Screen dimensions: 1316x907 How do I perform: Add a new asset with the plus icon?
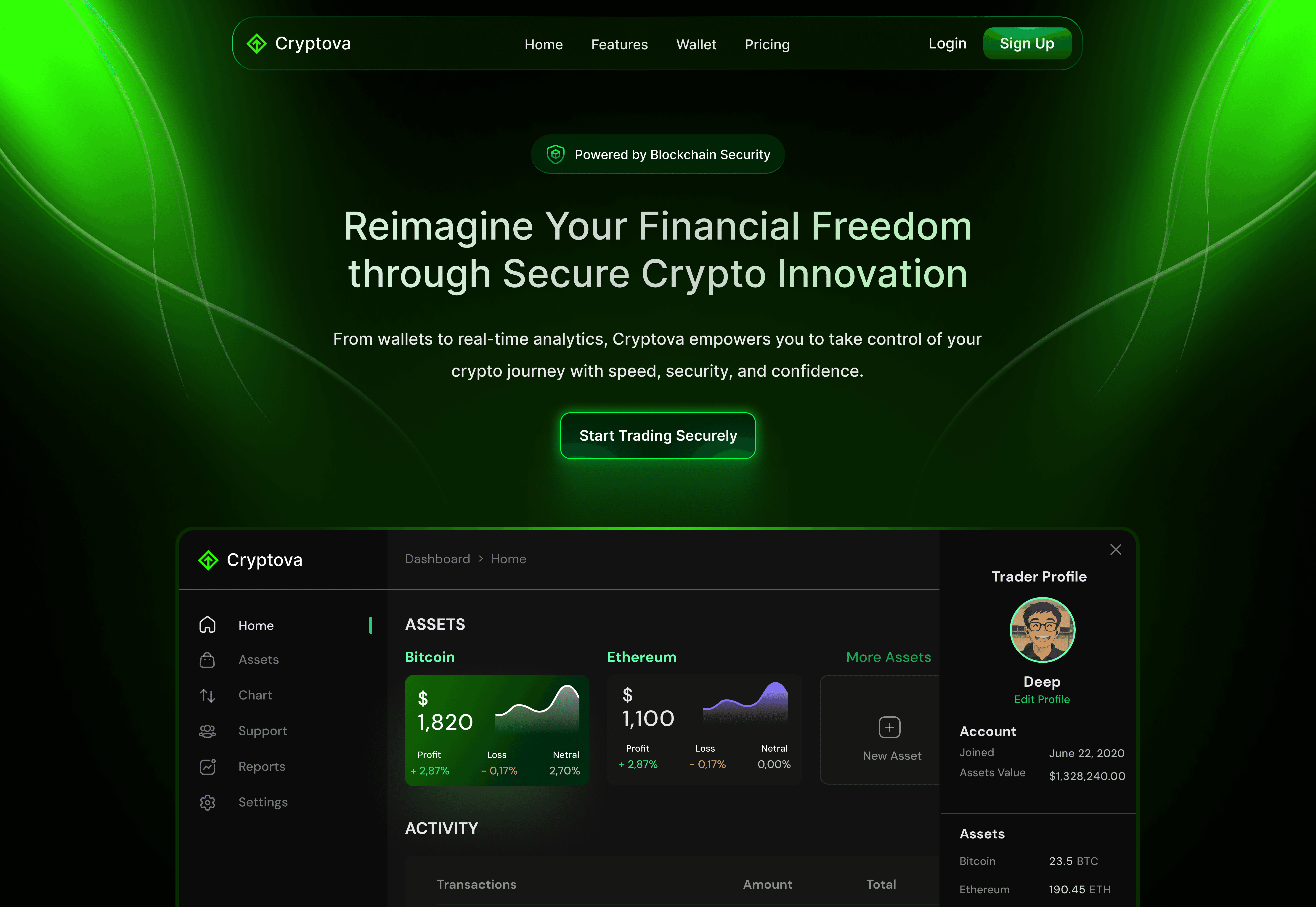[x=889, y=727]
